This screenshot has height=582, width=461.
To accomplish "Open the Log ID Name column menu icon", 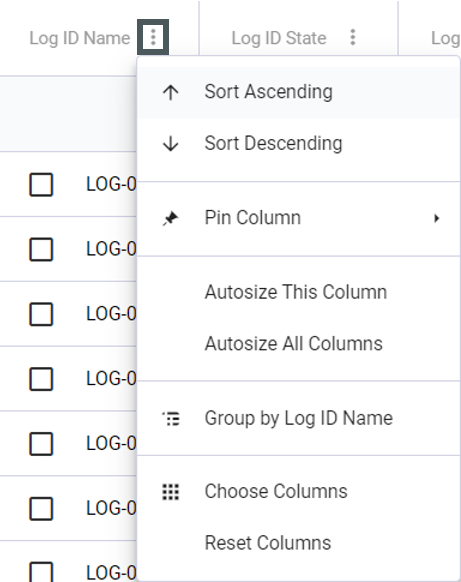I will [x=153, y=37].
